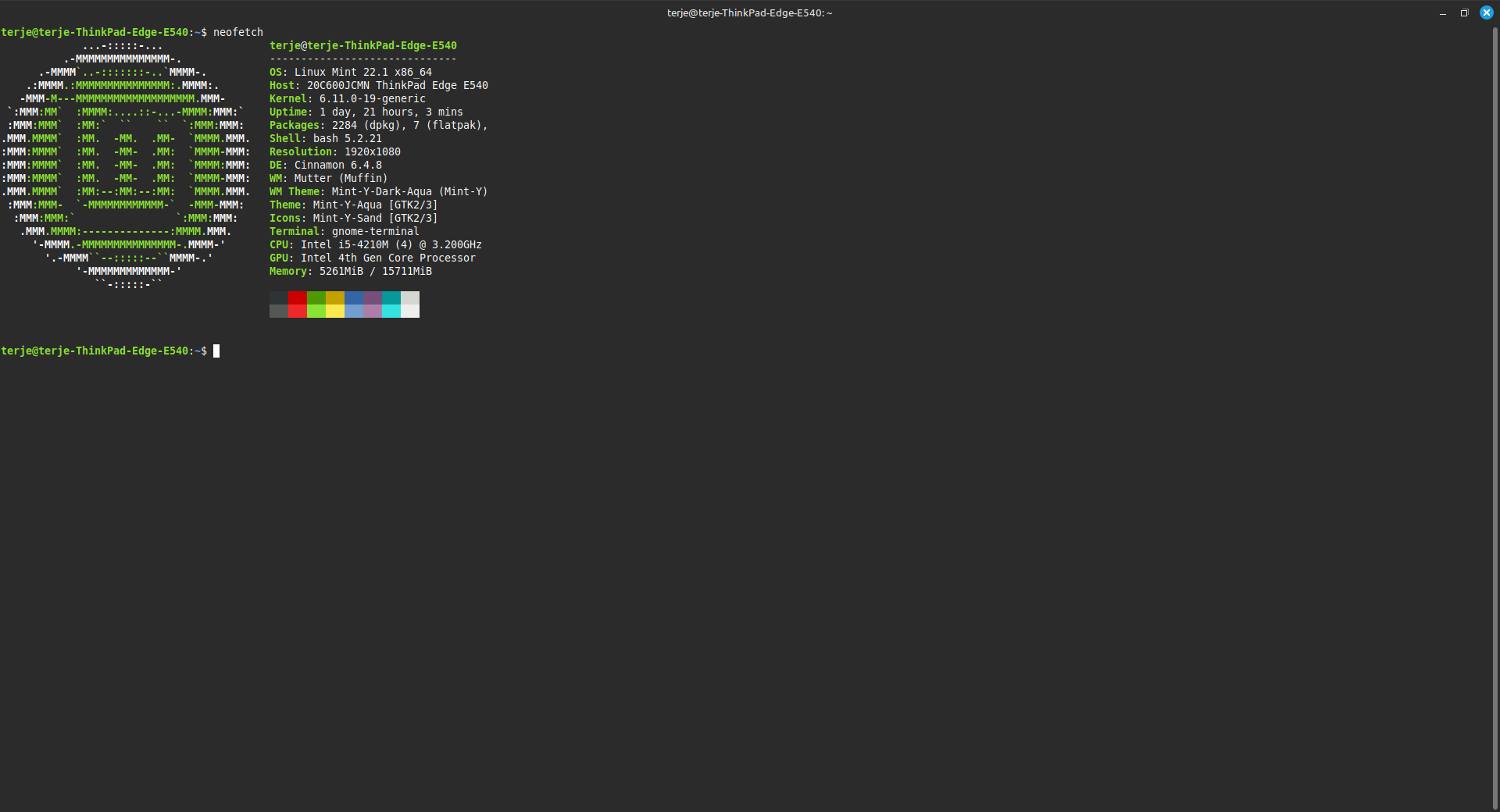Image resolution: width=1500 pixels, height=812 pixels.
Task: Minimize the terminal window
Action: tap(1442, 13)
